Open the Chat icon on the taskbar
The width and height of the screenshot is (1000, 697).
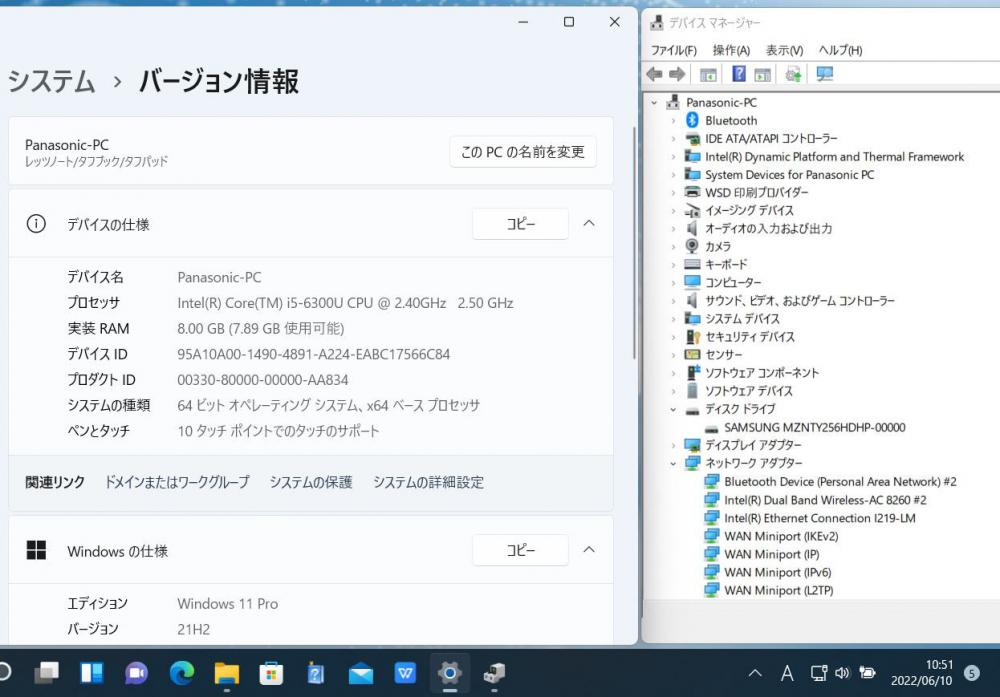coord(136,673)
